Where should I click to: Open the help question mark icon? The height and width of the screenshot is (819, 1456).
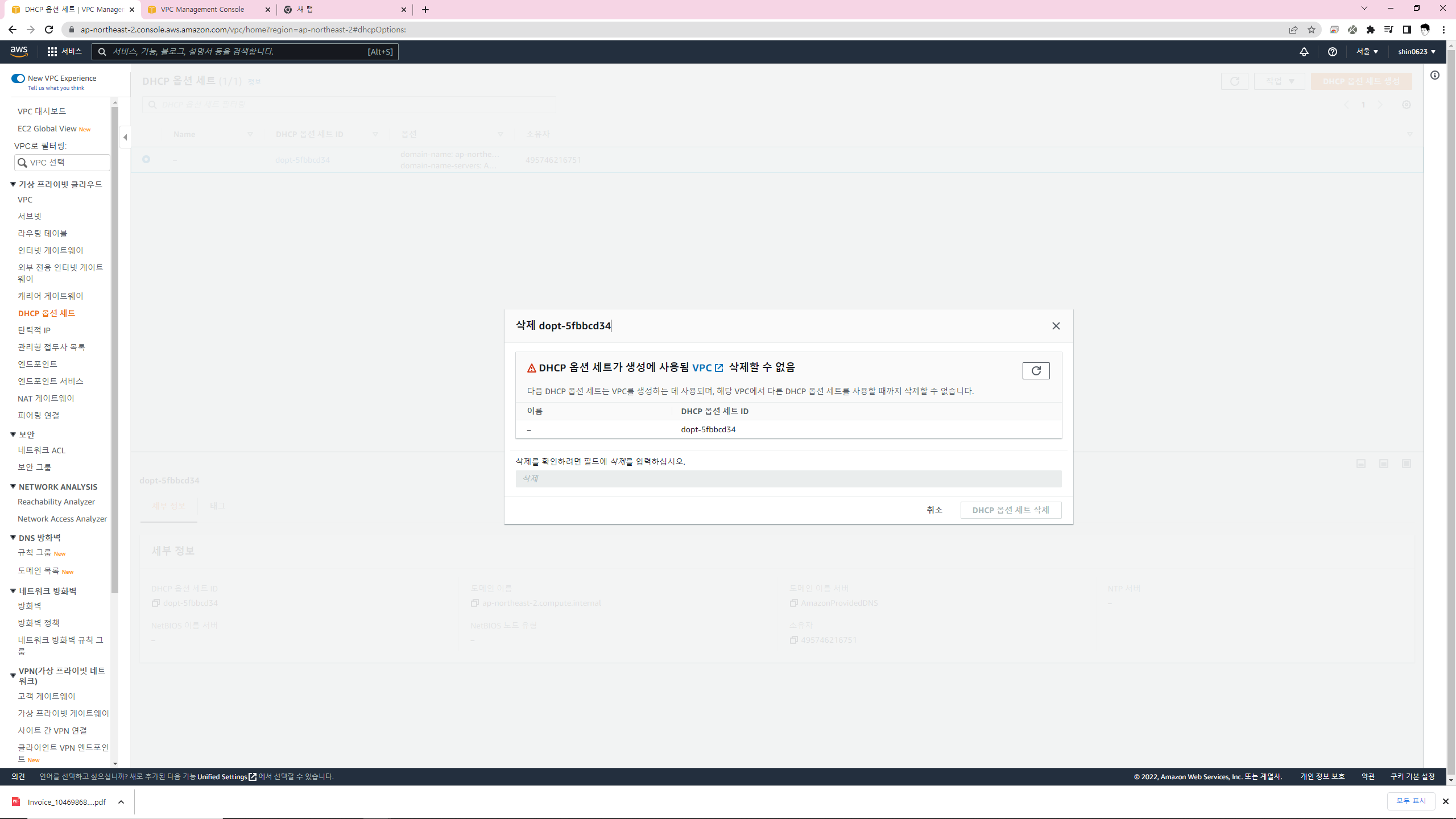tap(1332, 51)
